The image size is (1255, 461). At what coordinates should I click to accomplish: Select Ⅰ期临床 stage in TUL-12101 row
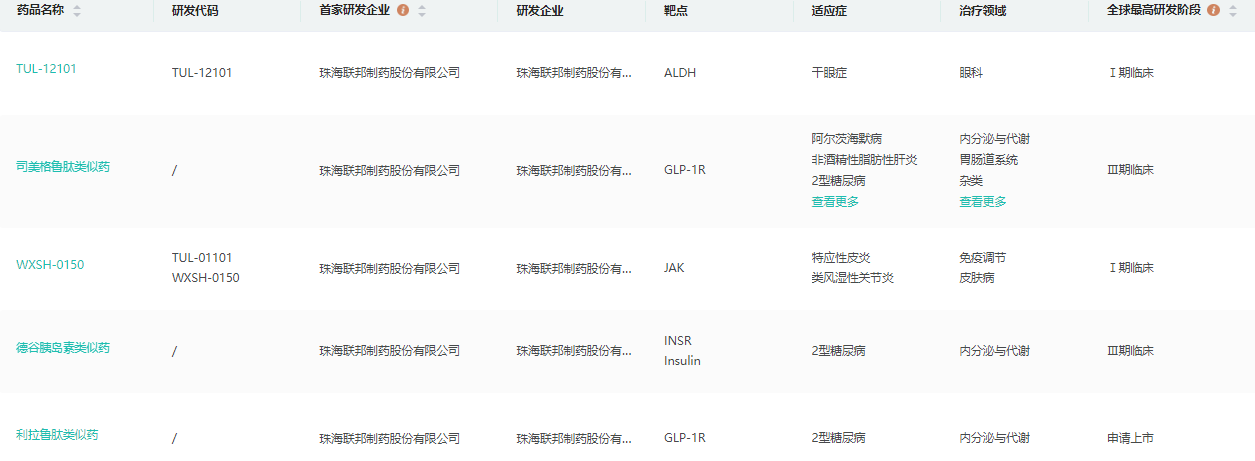[1131, 73]
